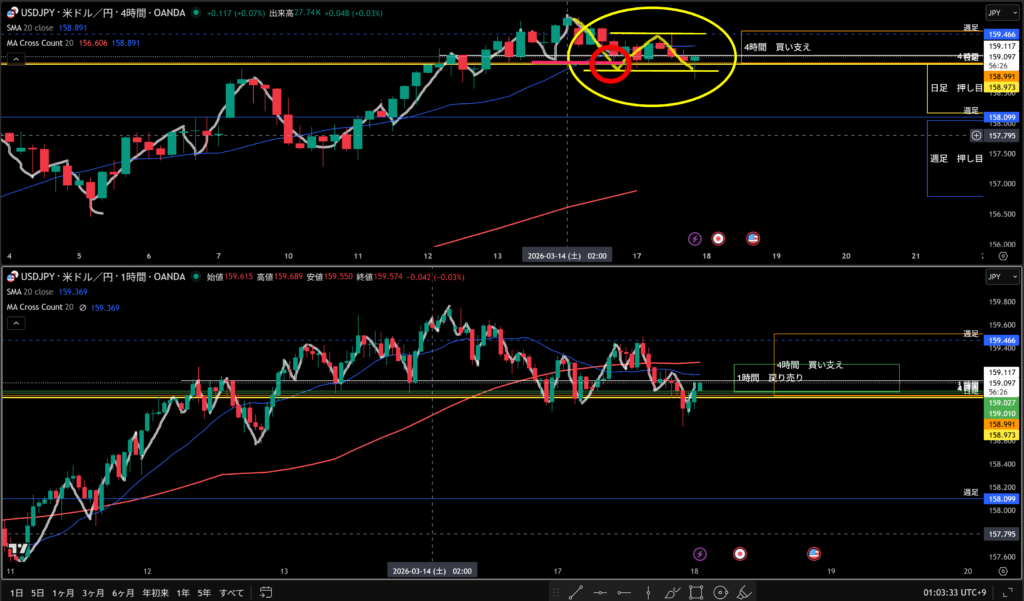Screen dimensions: 1024x601
Task: Select the horizontal ray drawing tool
Action: pos(626,593)
